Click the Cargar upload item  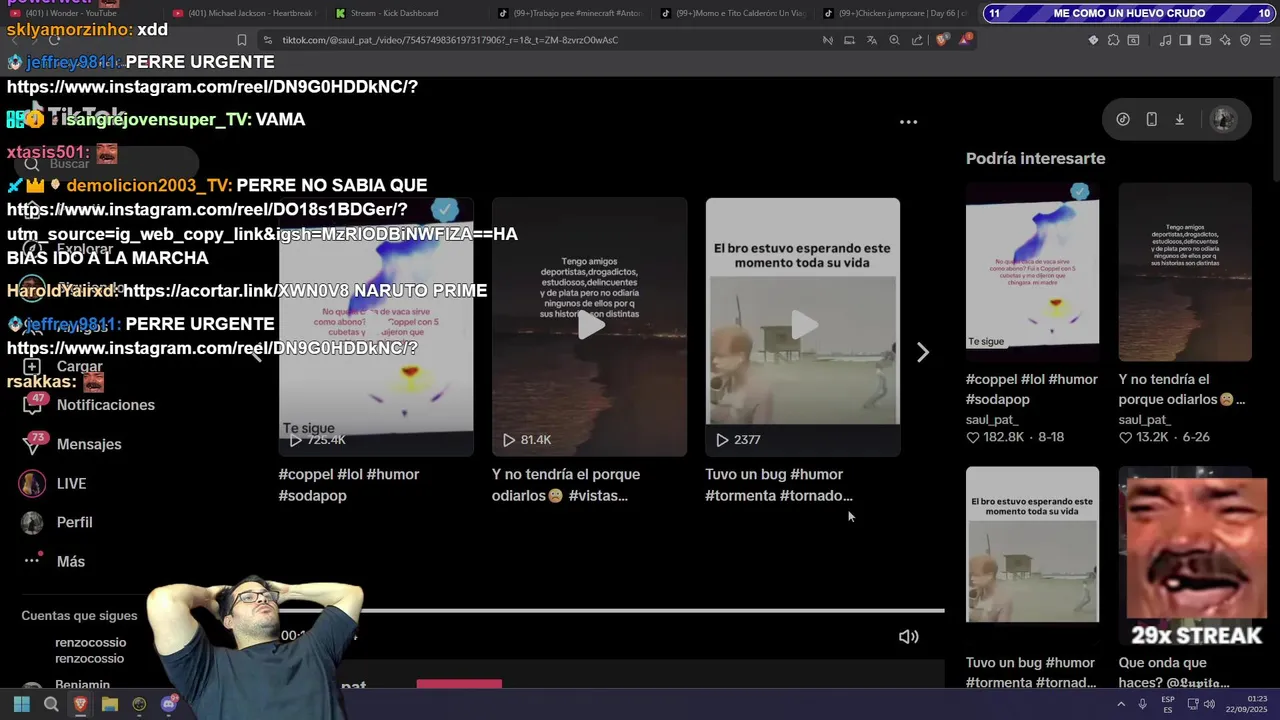click(x=62, y=366)
